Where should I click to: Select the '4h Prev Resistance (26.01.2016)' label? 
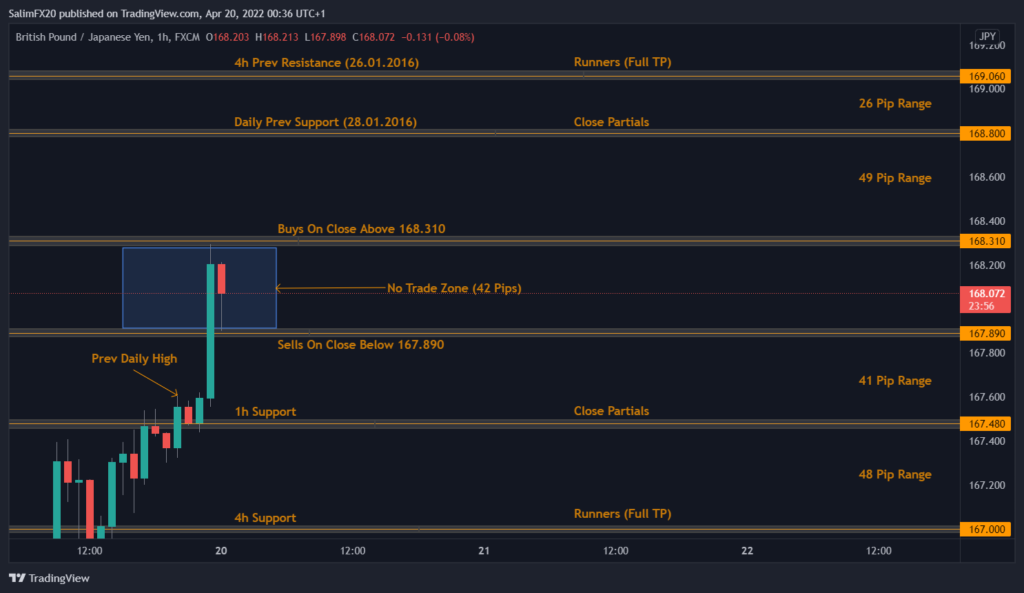pyautogui.click(x=326, y=63)
